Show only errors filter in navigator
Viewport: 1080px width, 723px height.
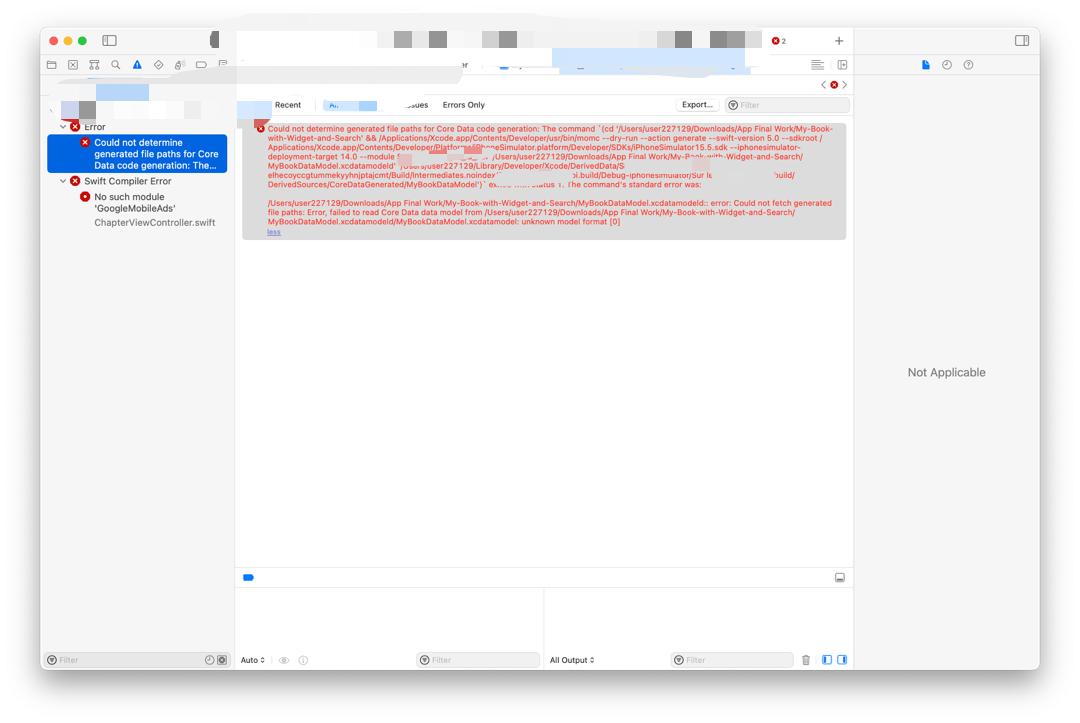tap(222, 660)
